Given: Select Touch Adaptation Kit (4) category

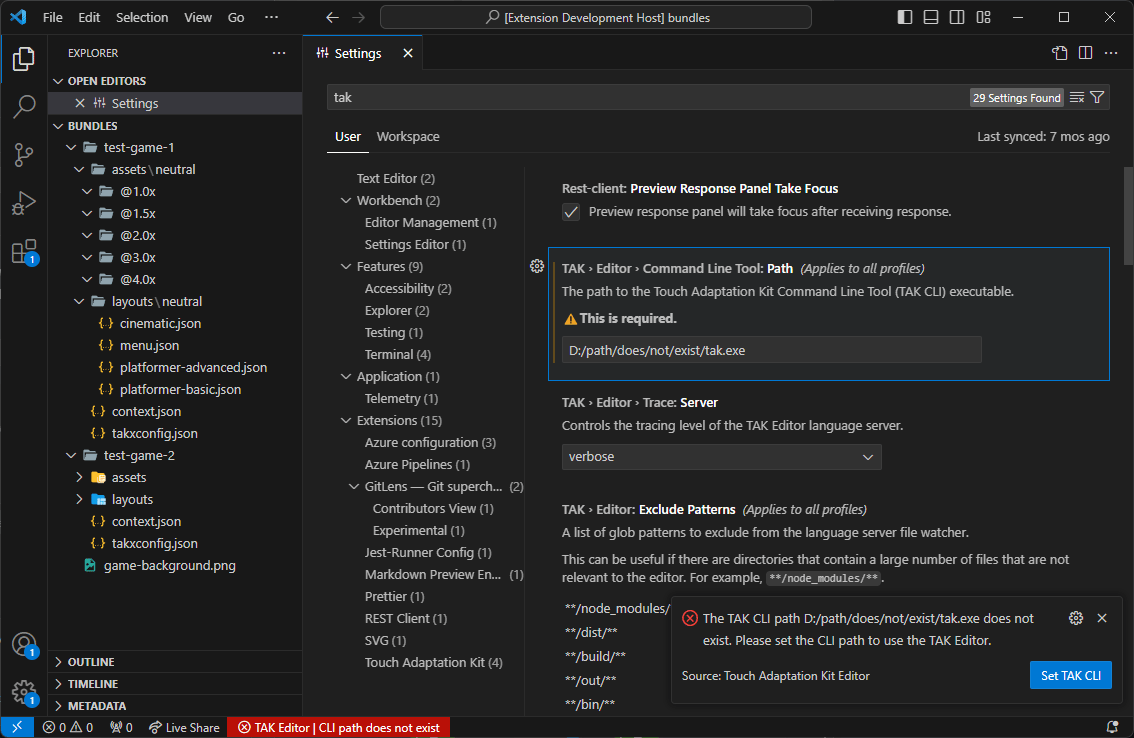Looking at the screenshot, I should pos(433,663).
